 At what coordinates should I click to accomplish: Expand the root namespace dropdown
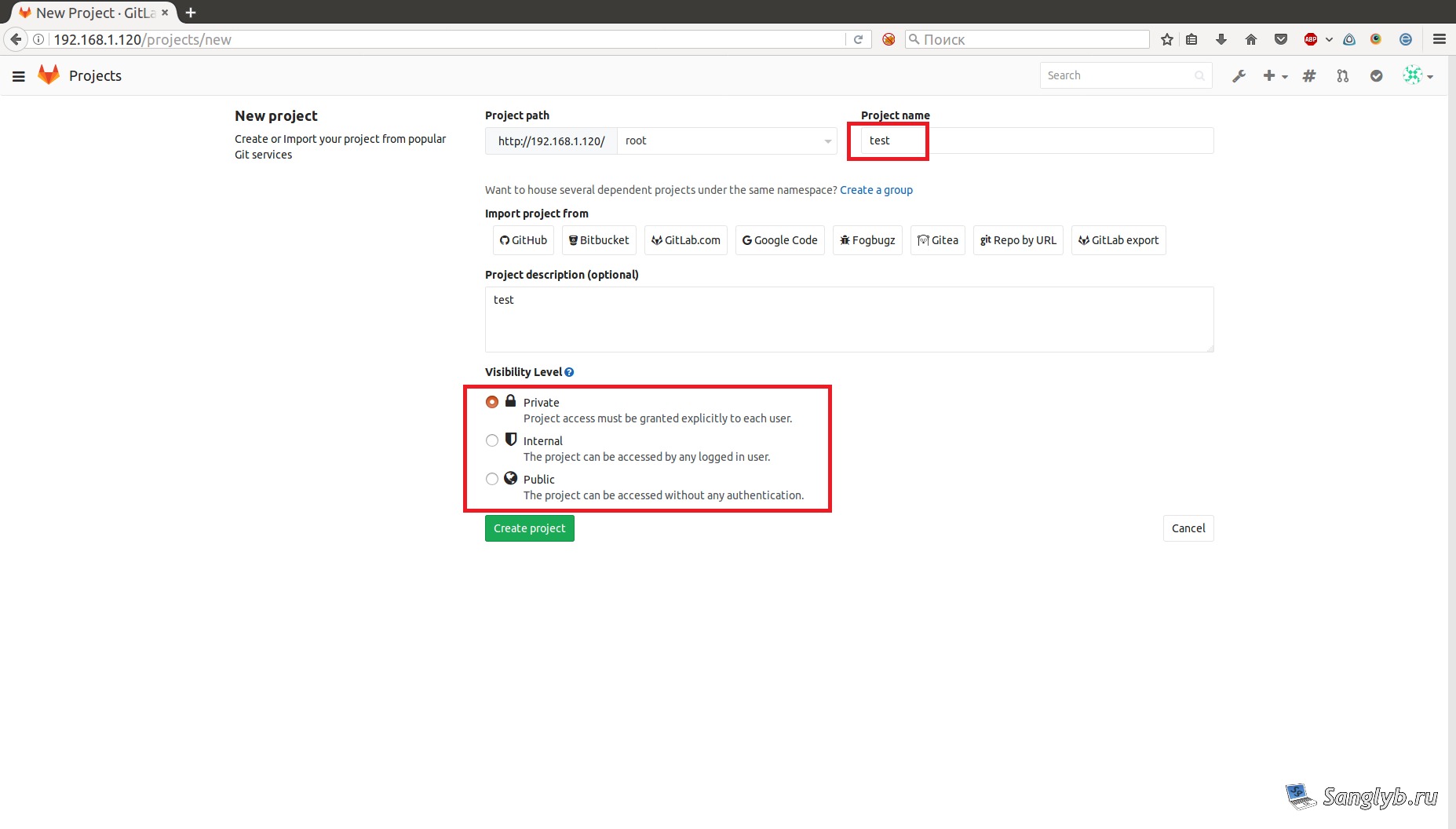pyautogui.click(x=727, y=141)
